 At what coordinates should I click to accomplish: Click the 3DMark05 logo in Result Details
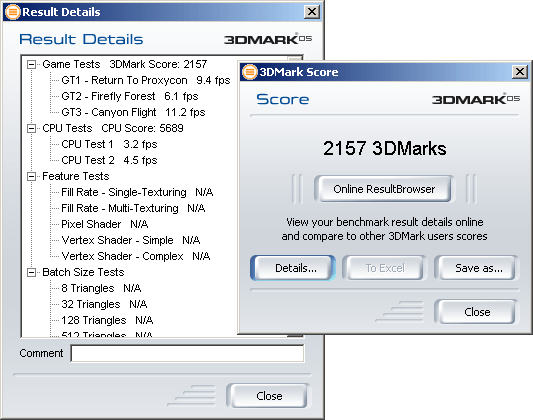[268, 39]
